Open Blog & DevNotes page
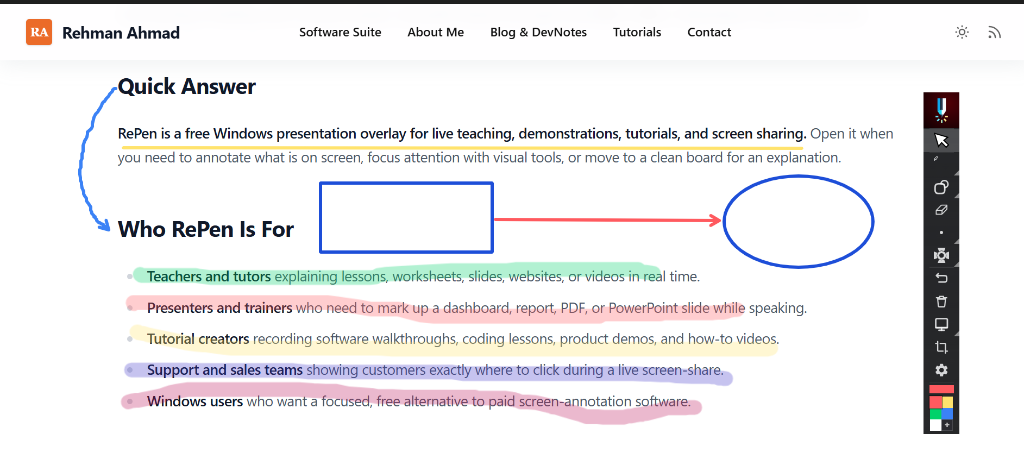The image size is (1024, 450). [539, 32]
